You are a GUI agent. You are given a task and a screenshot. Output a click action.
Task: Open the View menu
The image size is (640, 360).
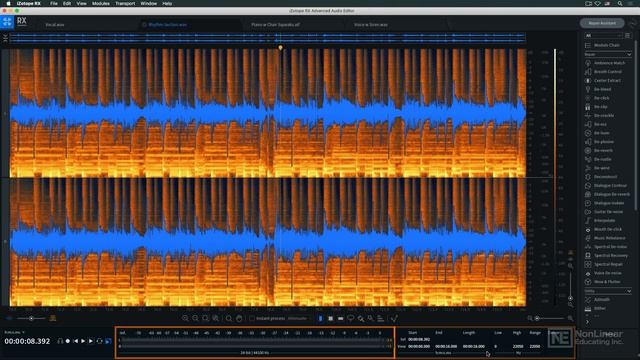(x=82, y=3)
